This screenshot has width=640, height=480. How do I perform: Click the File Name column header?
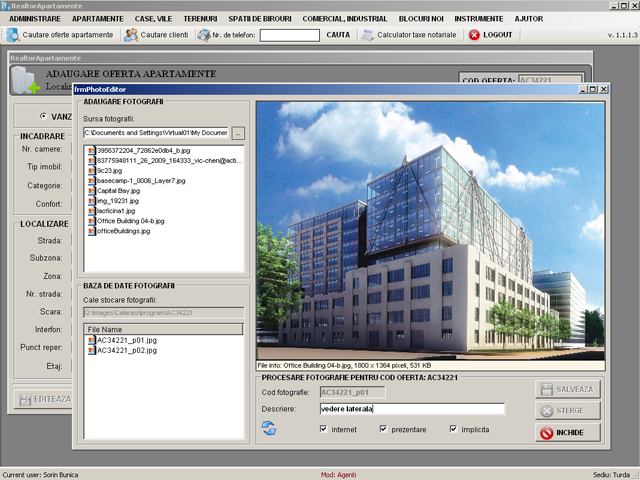coord(163,328)
